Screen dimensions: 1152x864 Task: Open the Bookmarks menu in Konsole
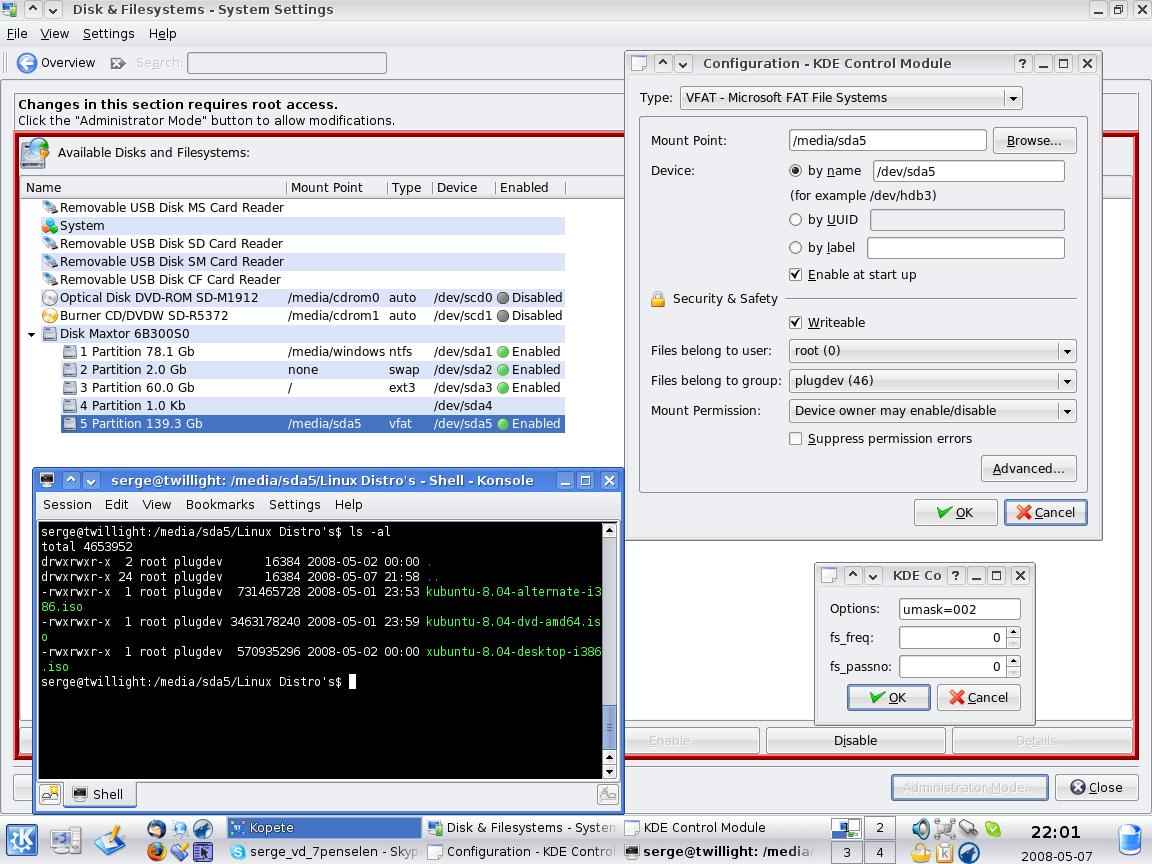click(x=219, y=505)
